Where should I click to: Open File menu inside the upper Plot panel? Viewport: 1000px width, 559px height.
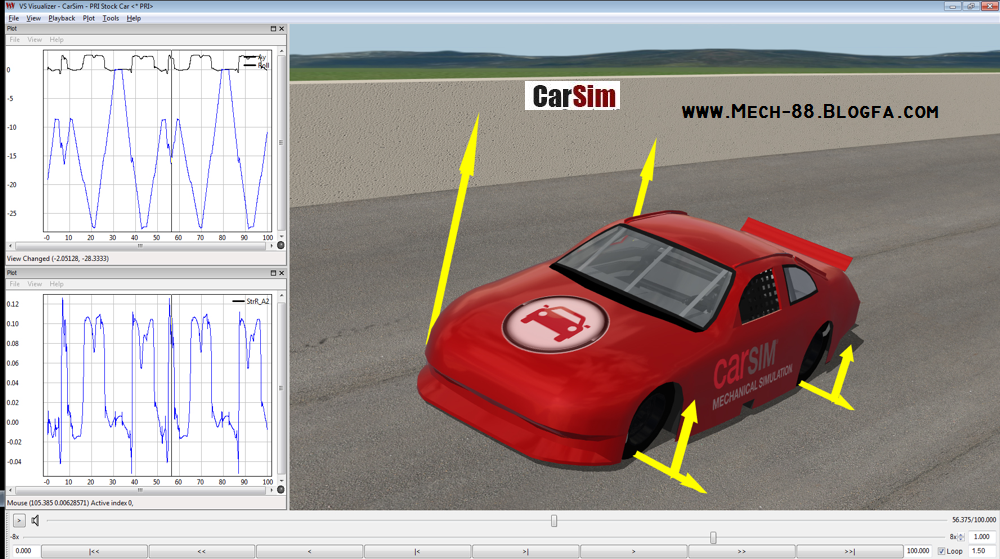(15, 40)
